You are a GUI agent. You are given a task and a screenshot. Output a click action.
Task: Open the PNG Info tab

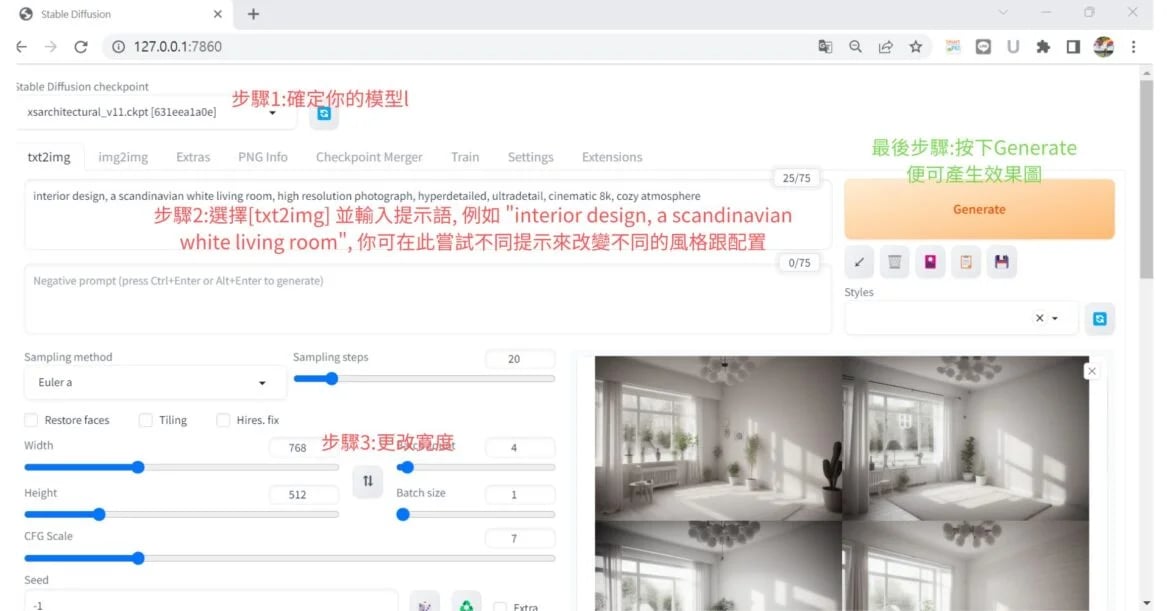tap(263, 157)
